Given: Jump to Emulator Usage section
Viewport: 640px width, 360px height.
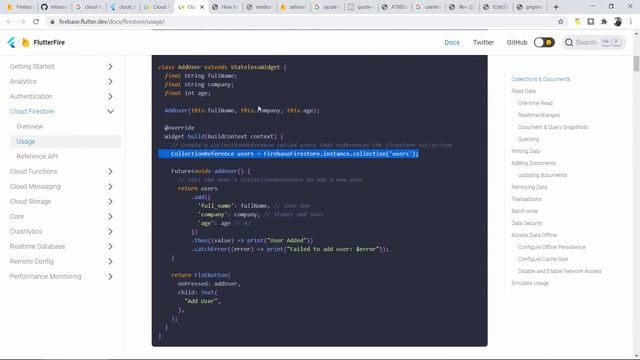Looking at the screenshot, I should pyautogui.click(x=530, y=283).
